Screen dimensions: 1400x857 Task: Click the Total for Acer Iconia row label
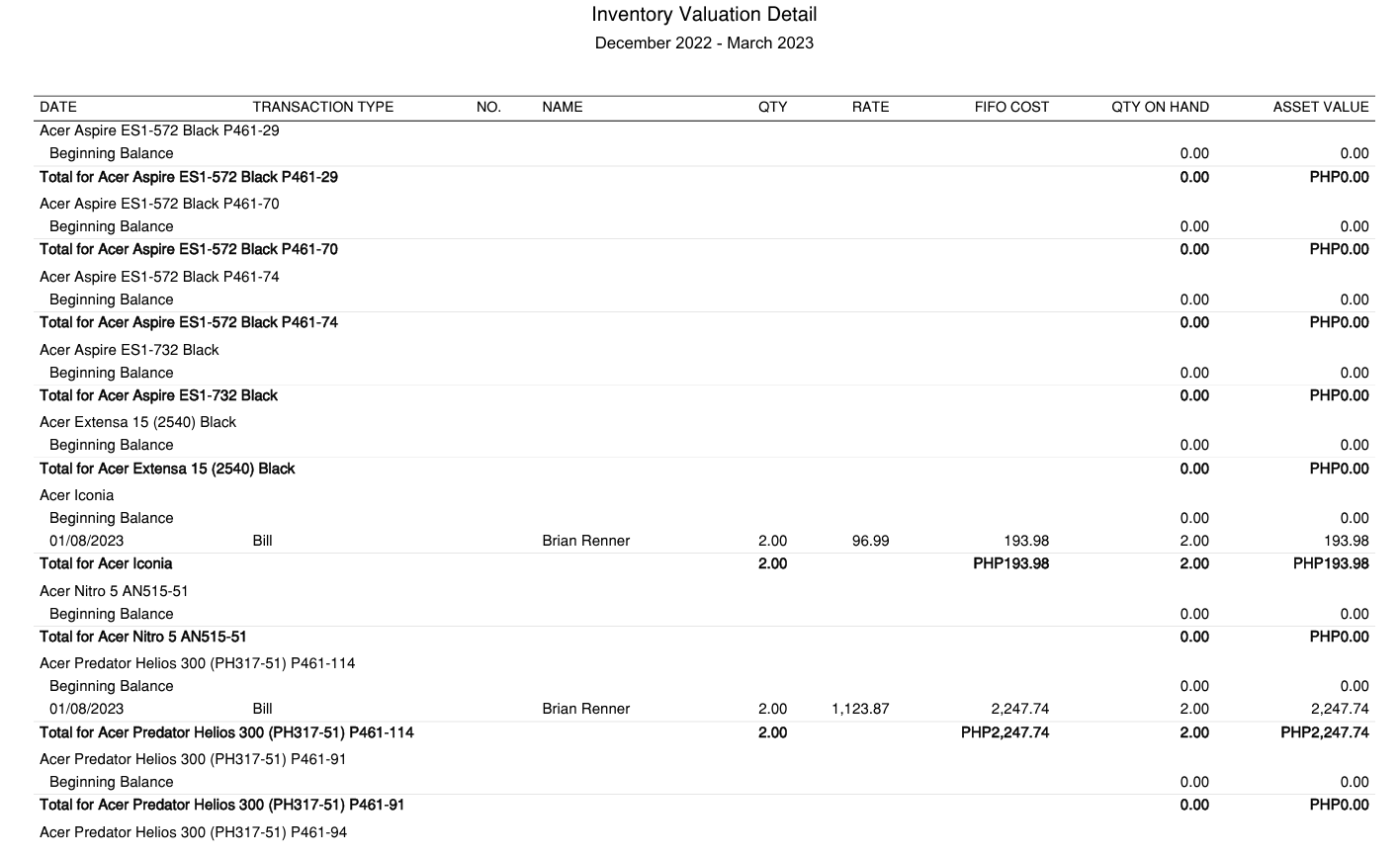[106, 563]
